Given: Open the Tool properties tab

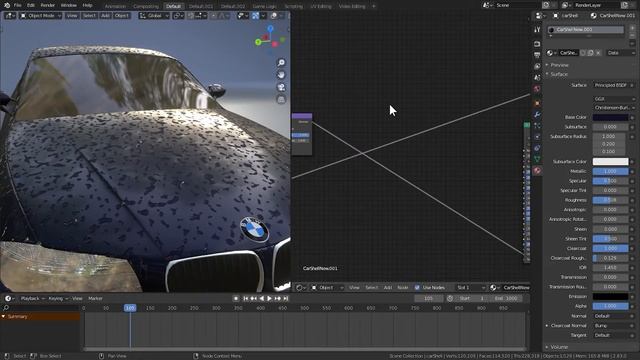Looking at the screenshot, I should click(537, 30).
